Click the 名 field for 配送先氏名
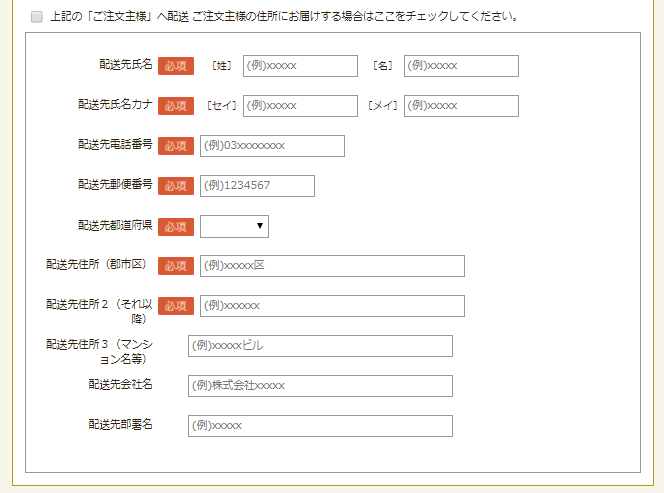Screen dimensions: 664x493 click(x=461, y=66)
